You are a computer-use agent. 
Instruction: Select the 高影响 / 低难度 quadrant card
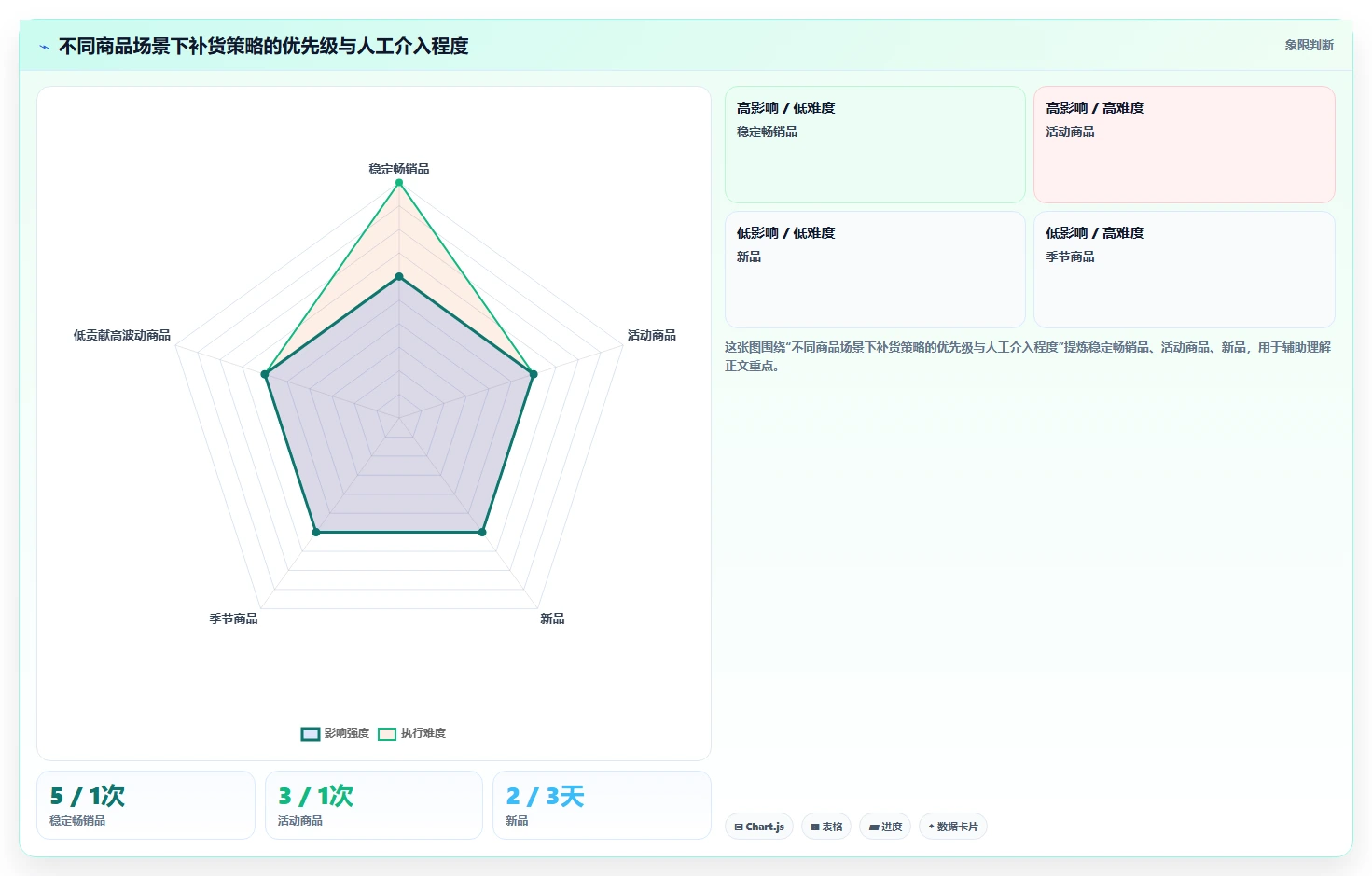[x=875, y=145]
